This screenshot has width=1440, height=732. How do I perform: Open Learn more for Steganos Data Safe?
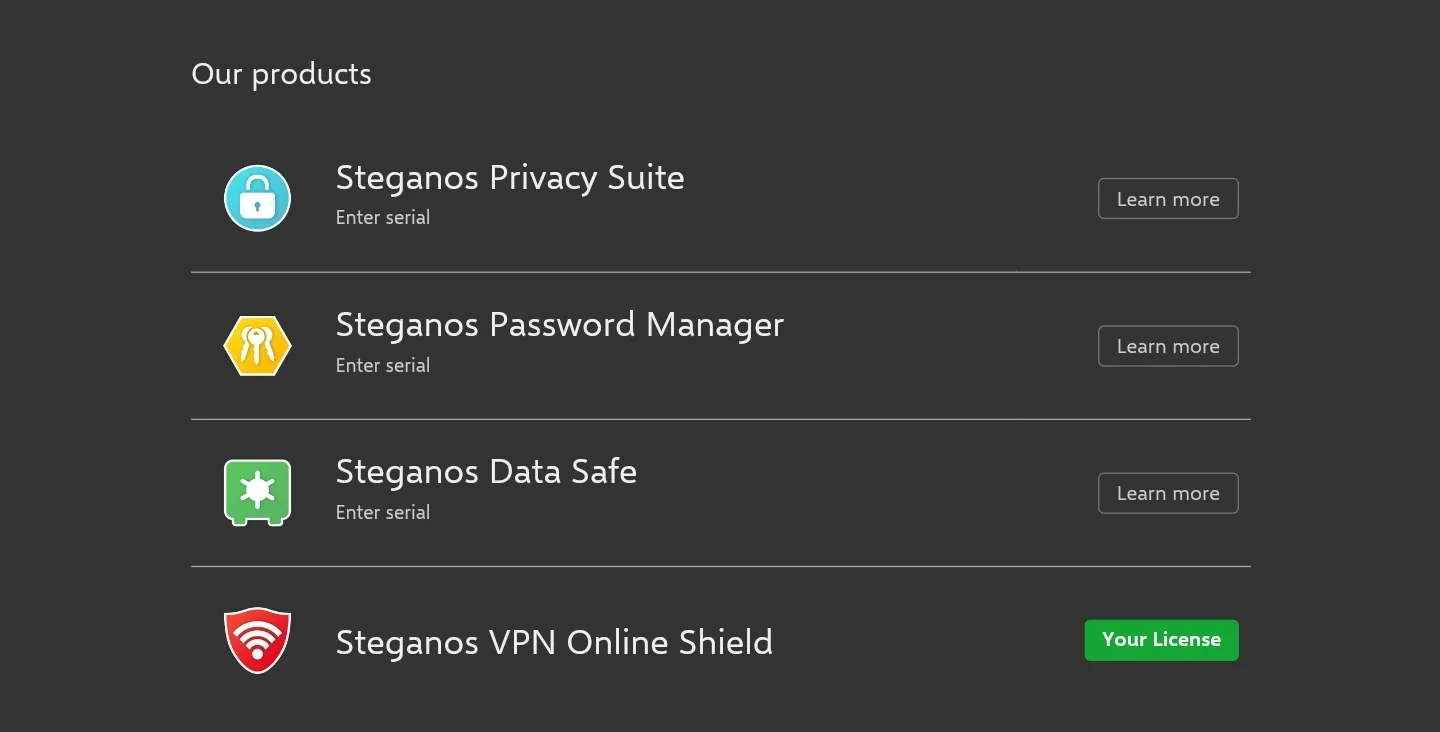1168,493
